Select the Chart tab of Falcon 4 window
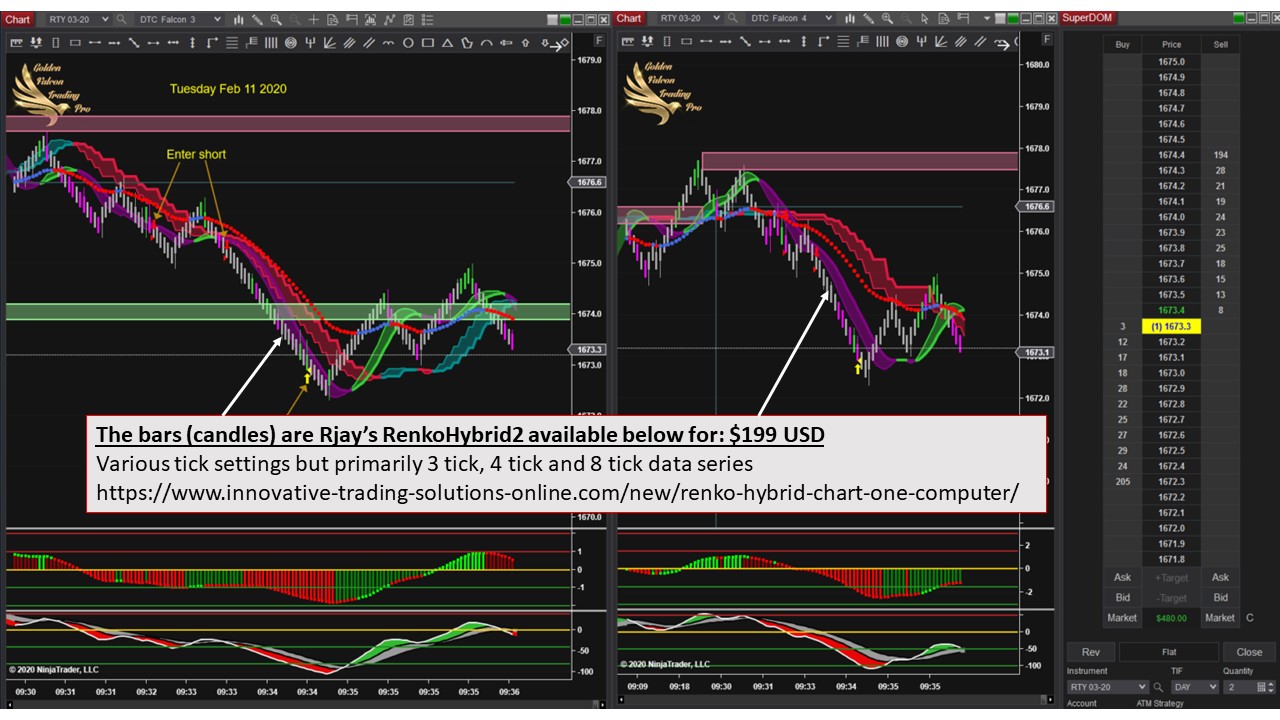Viewport: 1280px width, 720px height. [629, 19]
